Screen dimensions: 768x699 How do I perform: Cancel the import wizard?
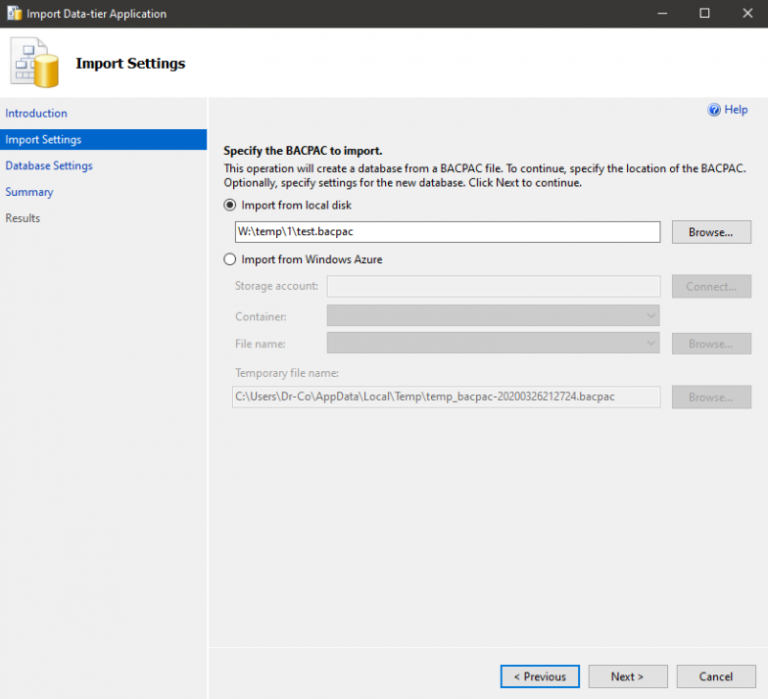pos(716,676)
